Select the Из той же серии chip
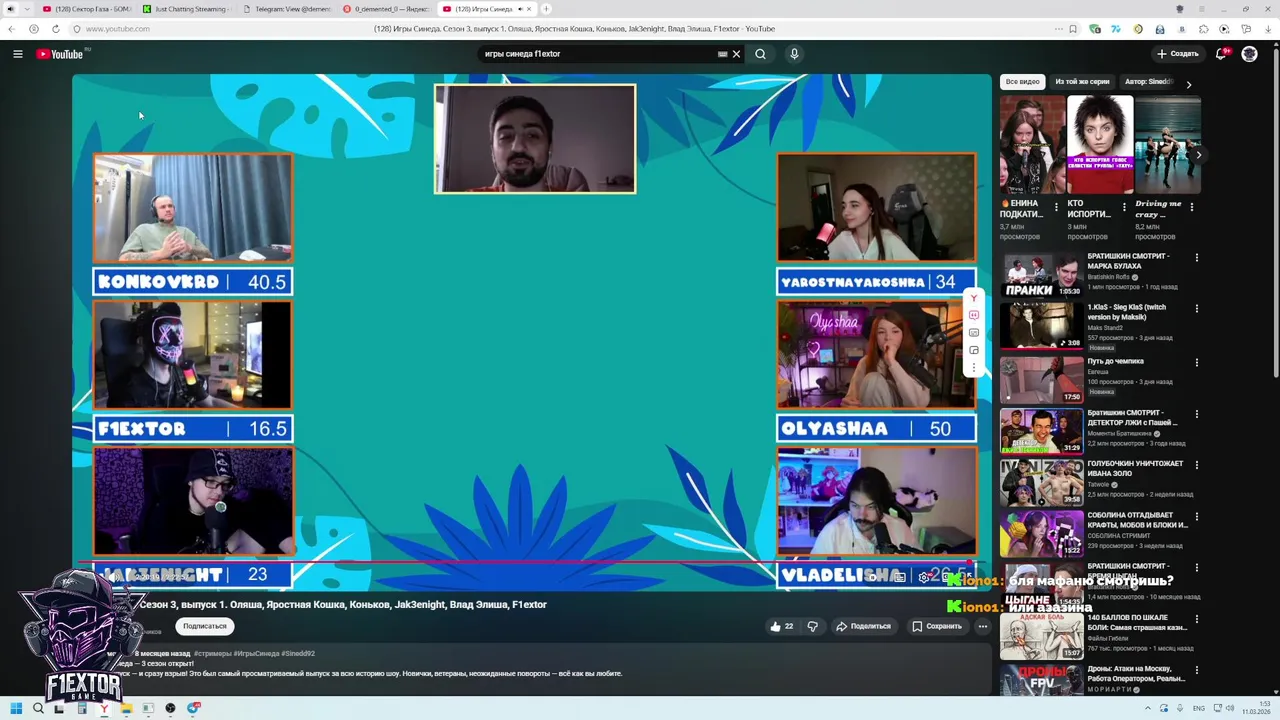Screen dimensions: 1280x720 pyautogui.click(x=1082, y=82)
